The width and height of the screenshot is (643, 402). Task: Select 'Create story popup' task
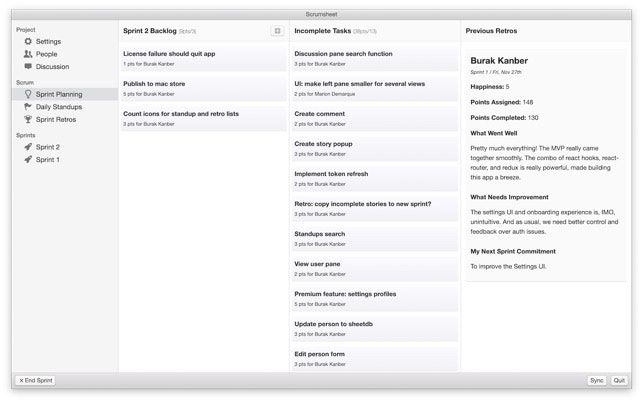(x=375, y=148)
